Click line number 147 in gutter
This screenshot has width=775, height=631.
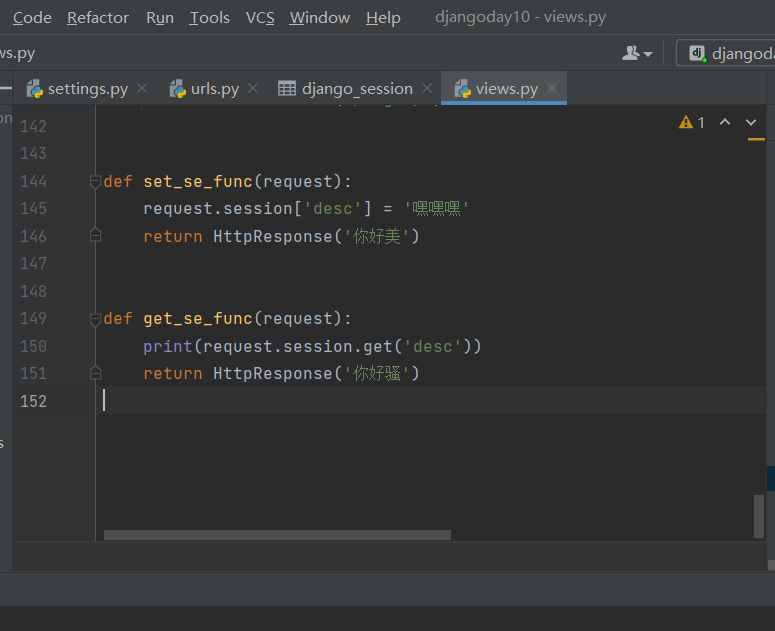pos(33,263)
